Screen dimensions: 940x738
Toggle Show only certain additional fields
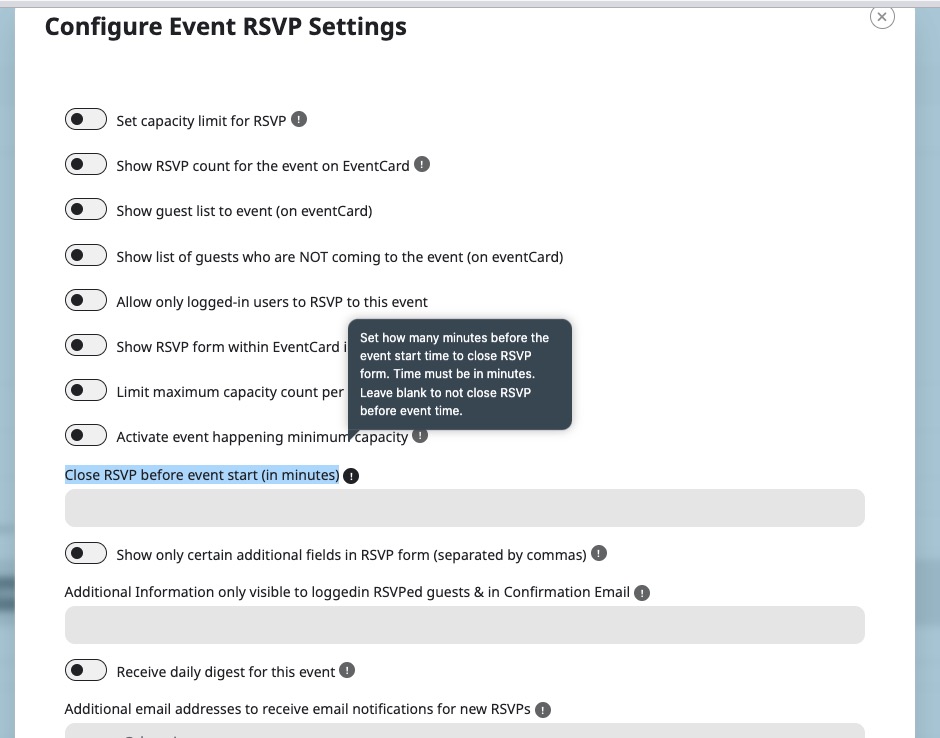click(x=86, y=554)
